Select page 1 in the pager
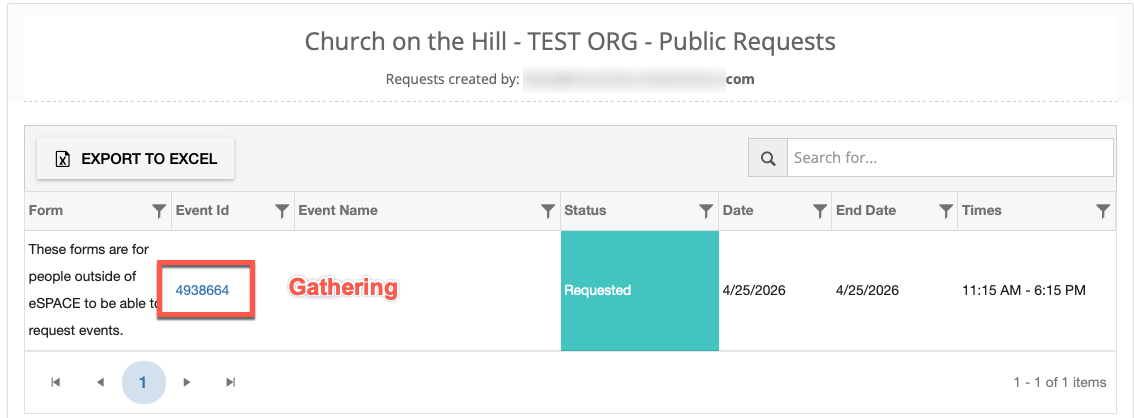 pyautogui.click(x=143, y=382)
